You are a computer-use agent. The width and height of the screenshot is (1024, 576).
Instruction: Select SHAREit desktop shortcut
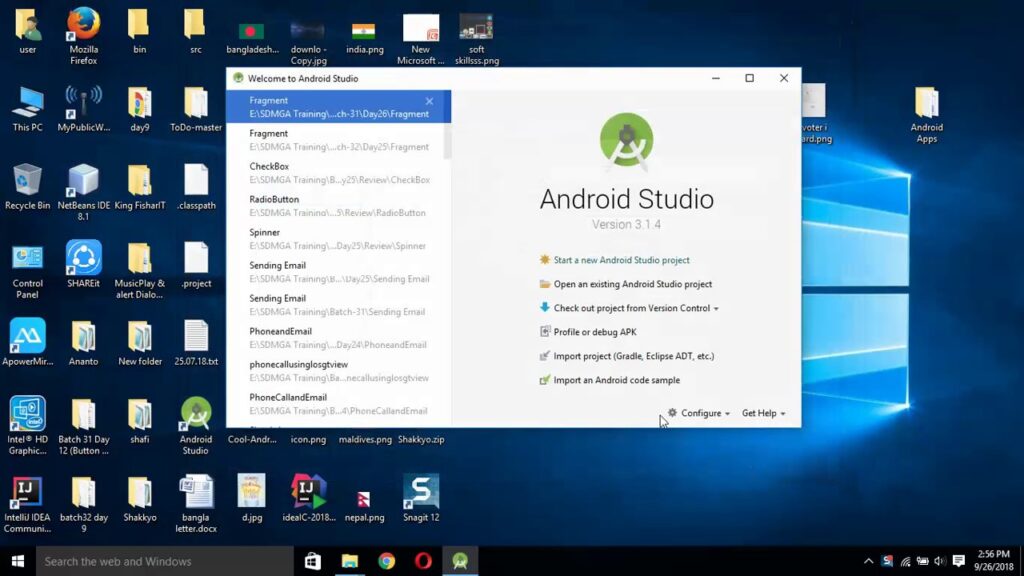(84, 264)
